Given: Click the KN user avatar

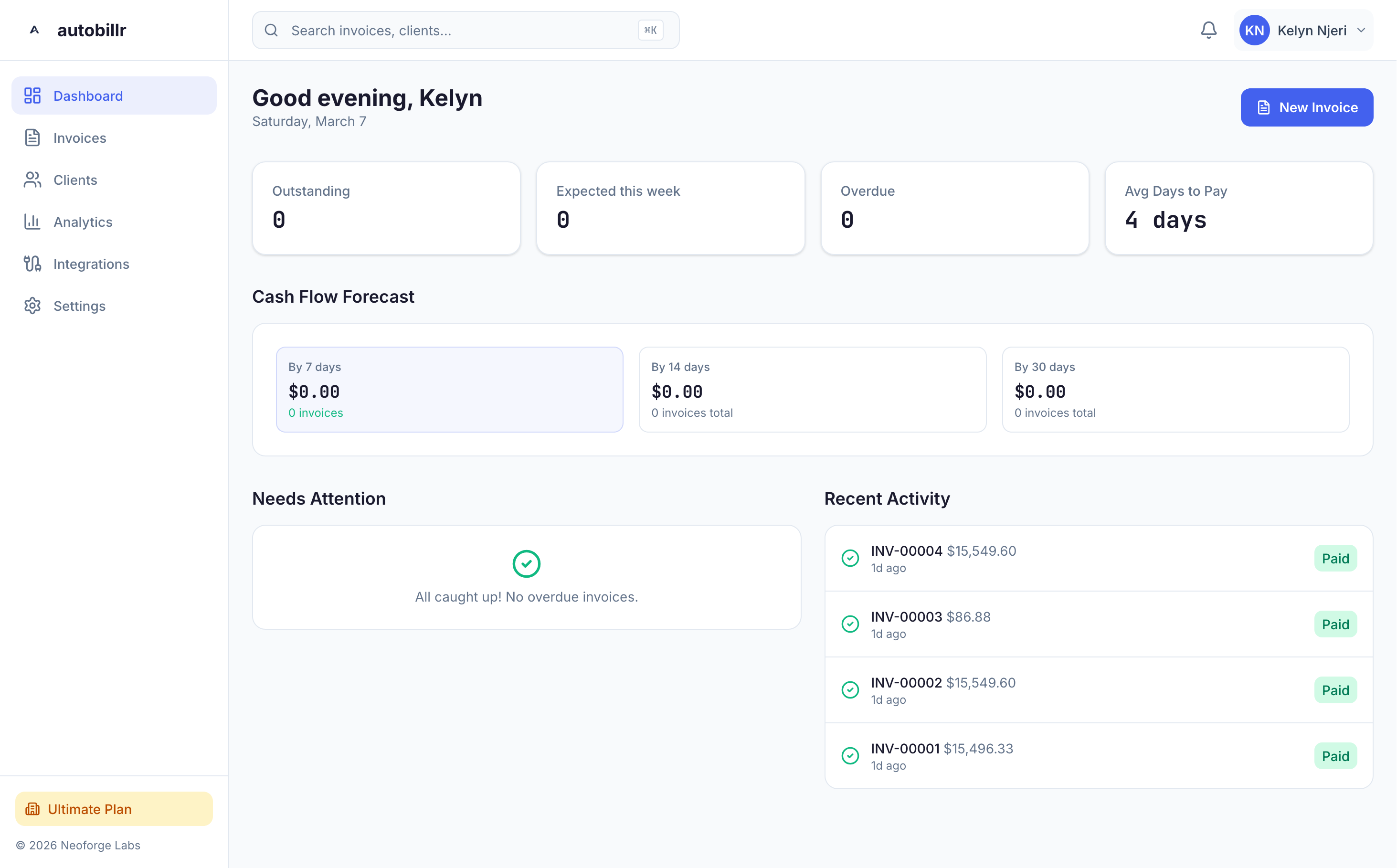Looking at the screenshot, I should [1254, 31].
